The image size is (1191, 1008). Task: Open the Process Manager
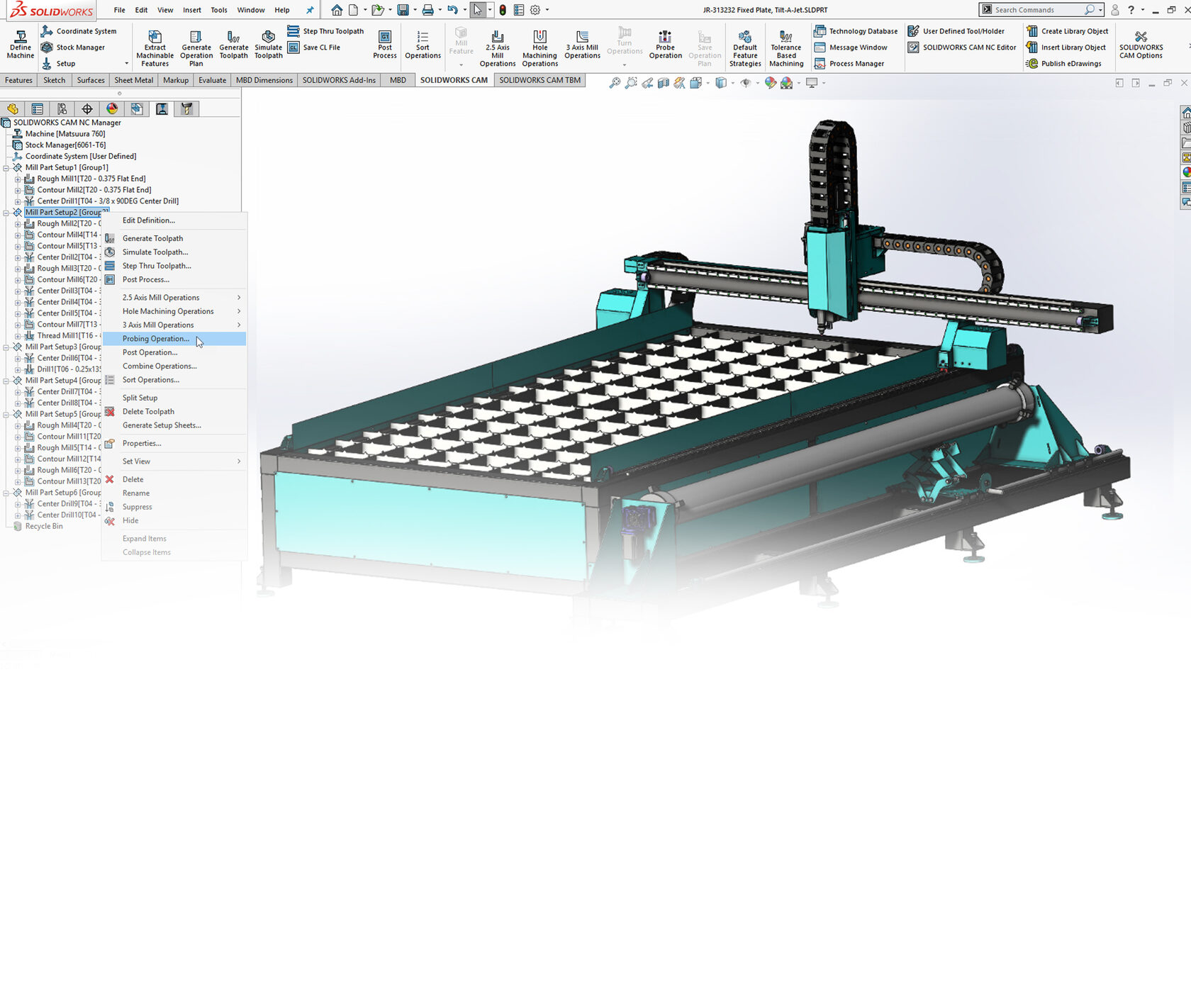point(849,64)
